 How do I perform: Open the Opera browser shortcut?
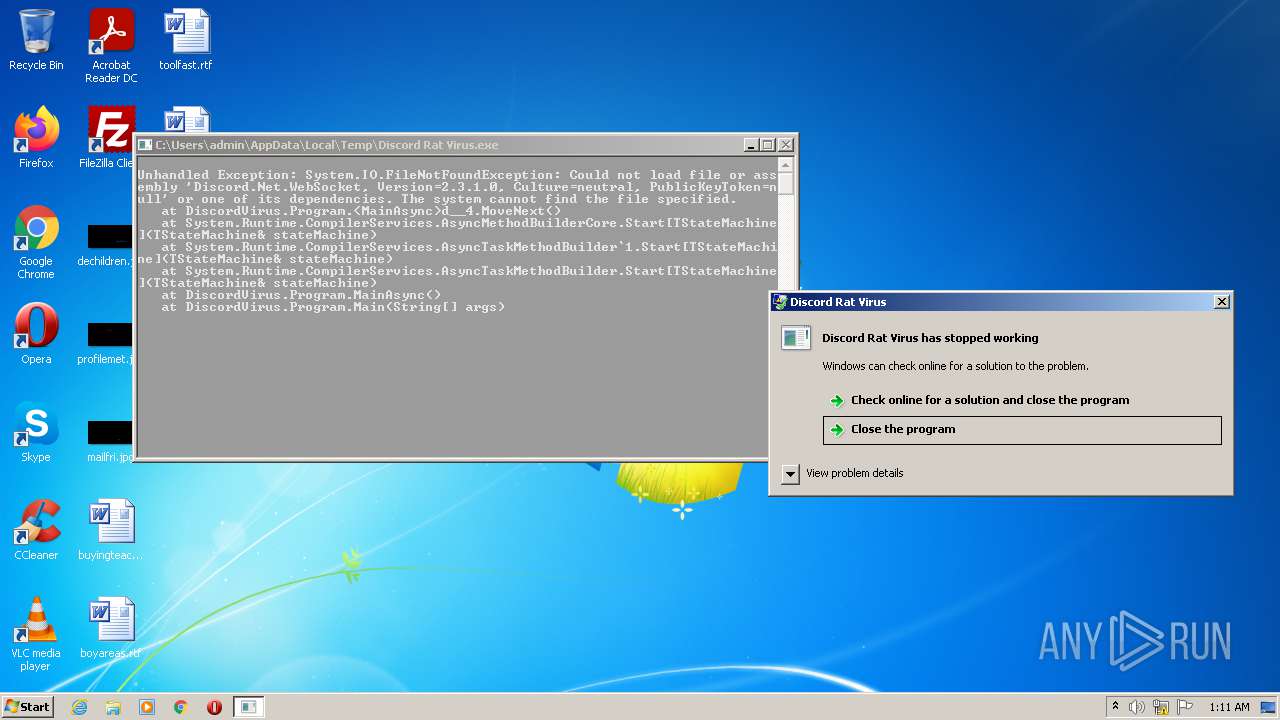point(36,334)
